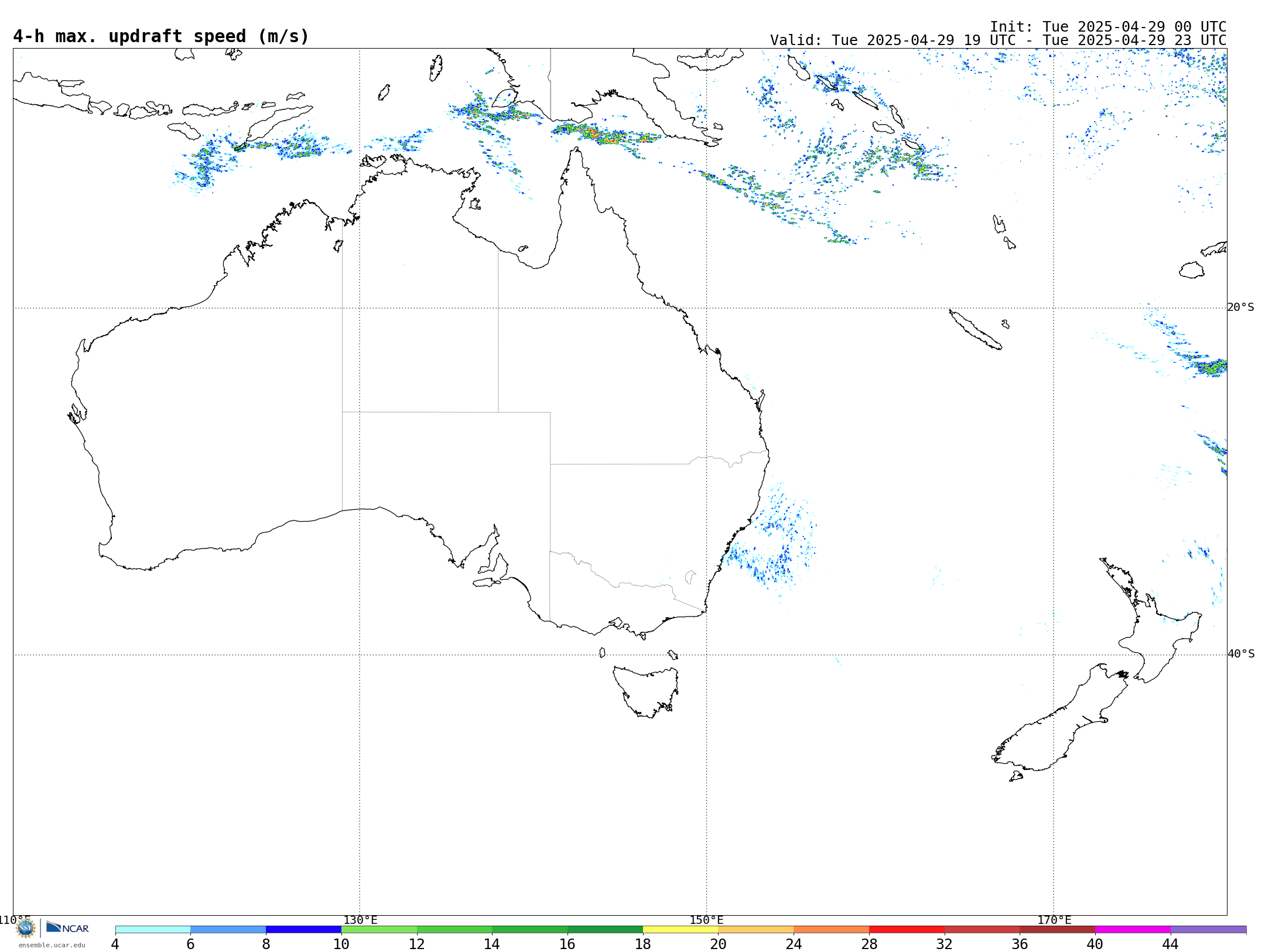
Task: Select the green 14-16 colorbar swatch
Action: pos(530,930)
